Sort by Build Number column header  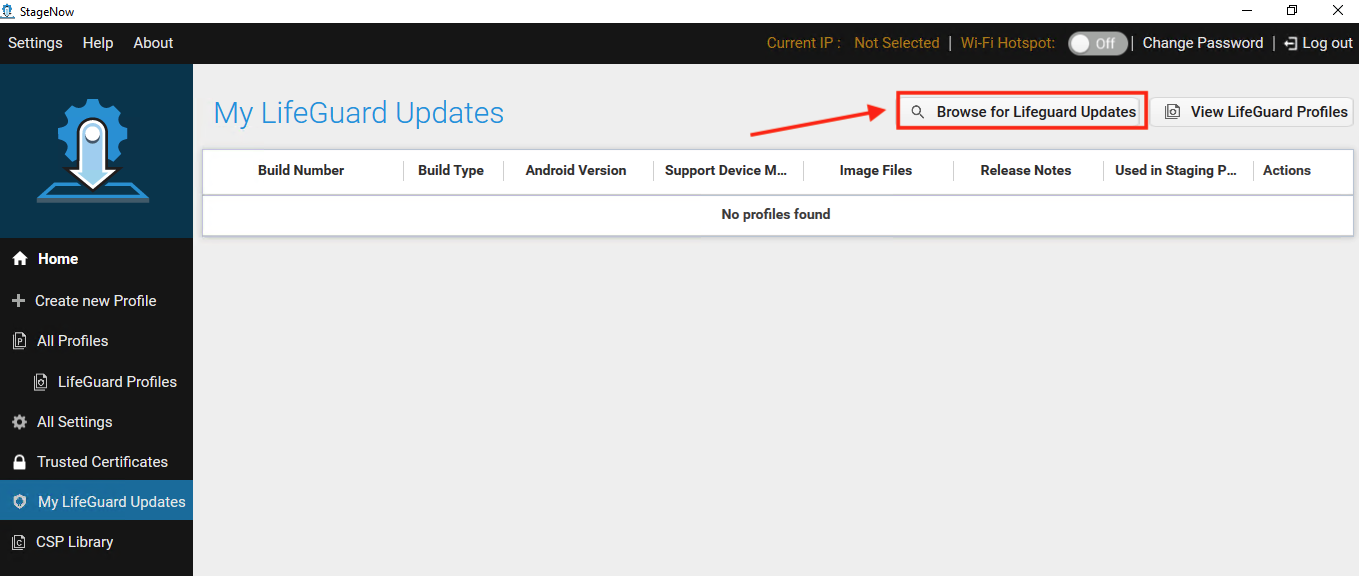(301, 170)
